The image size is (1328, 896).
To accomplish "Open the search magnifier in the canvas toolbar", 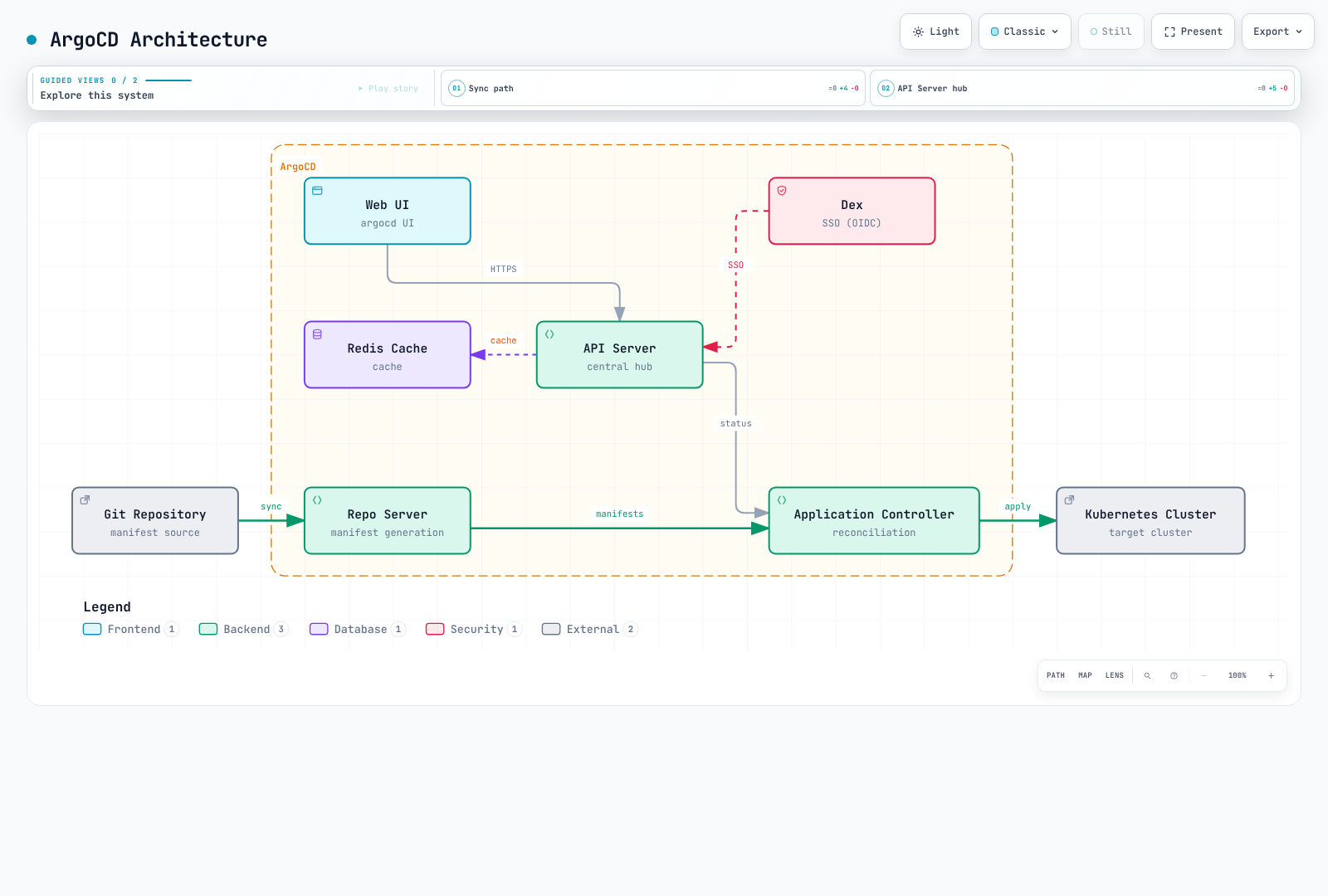I will (x=1148, y=675).
